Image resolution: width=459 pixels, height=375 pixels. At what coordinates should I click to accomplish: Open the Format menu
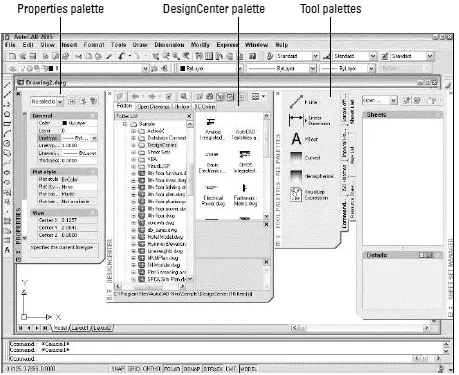94,45
